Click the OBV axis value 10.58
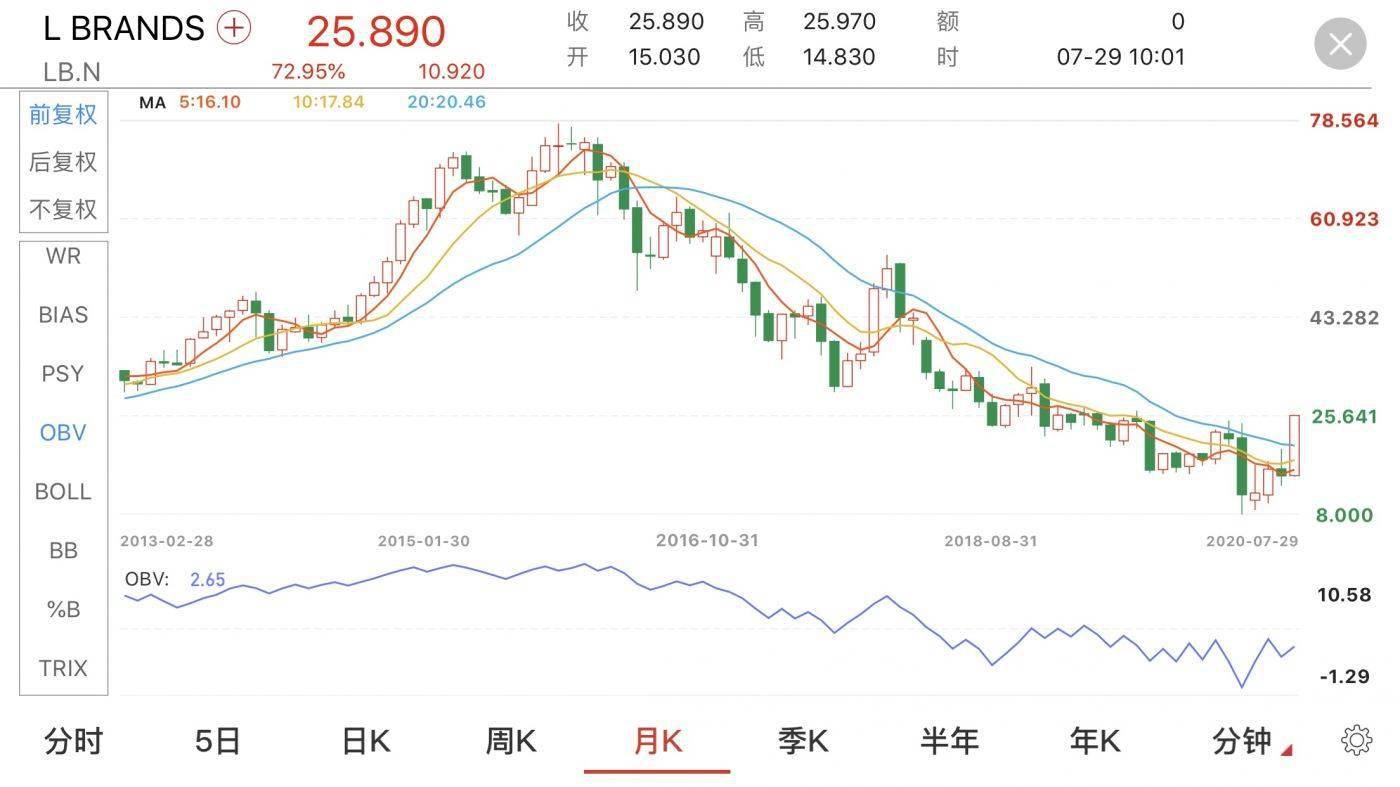1400x787 pixels. [1344, 595]
